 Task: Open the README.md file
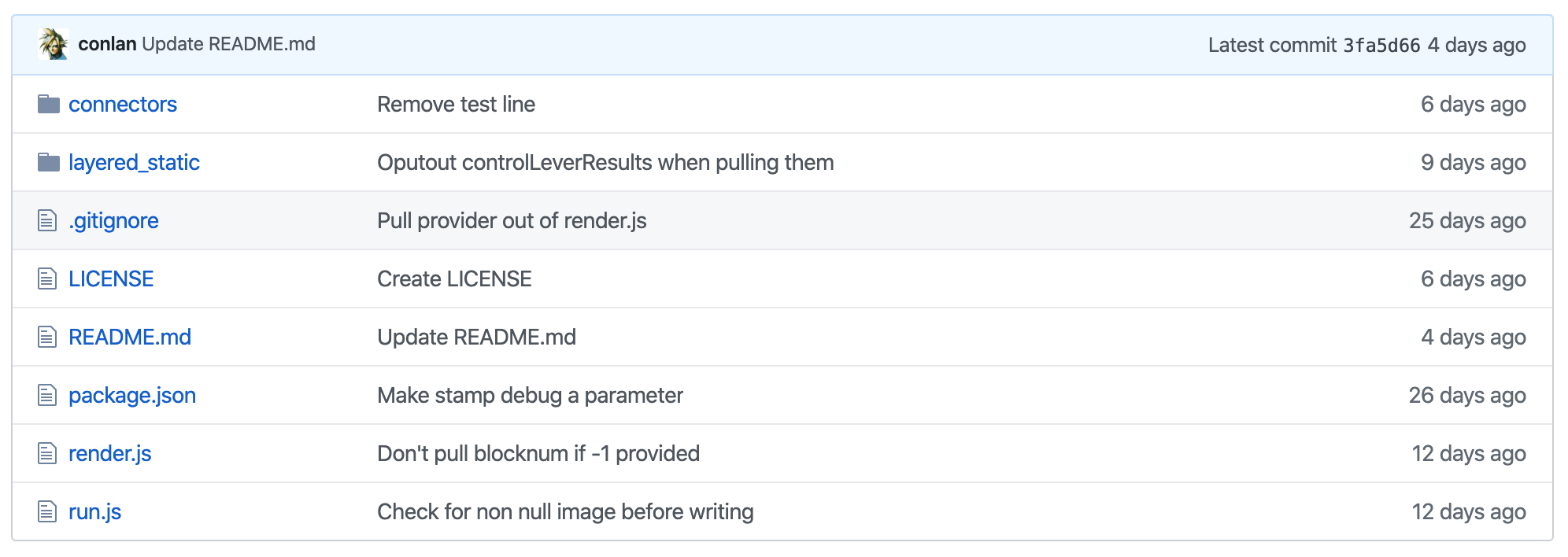(x=130, y=337)
